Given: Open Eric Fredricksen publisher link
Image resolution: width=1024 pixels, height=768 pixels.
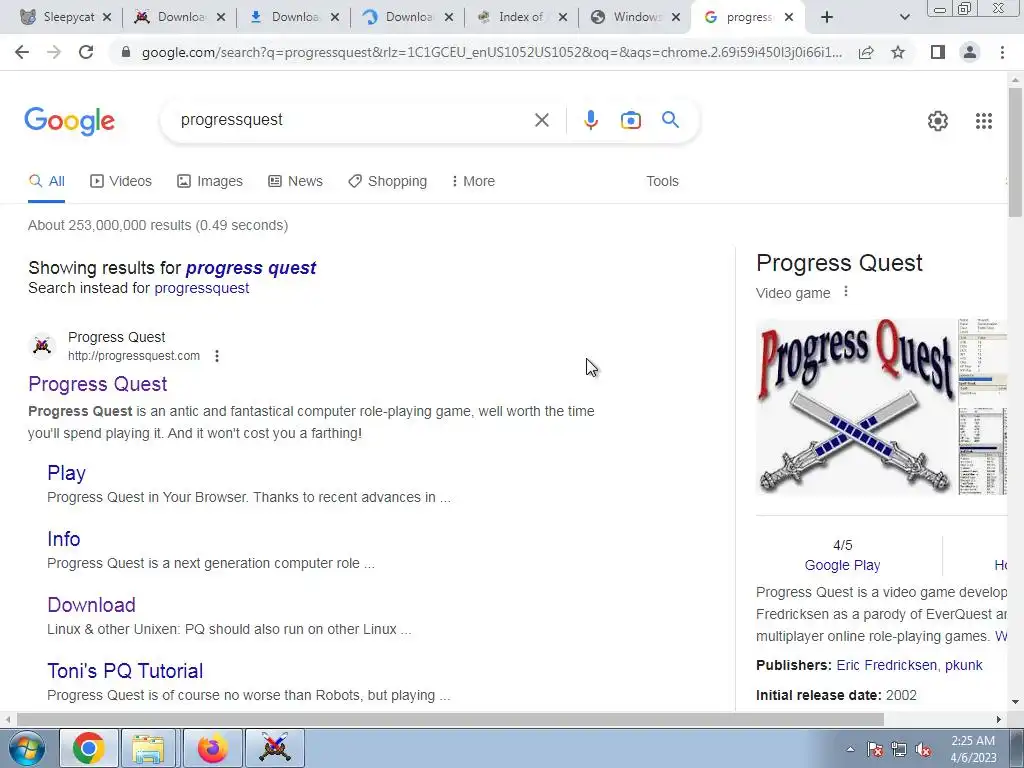Looking at the screenshot, I should (886, 665).
